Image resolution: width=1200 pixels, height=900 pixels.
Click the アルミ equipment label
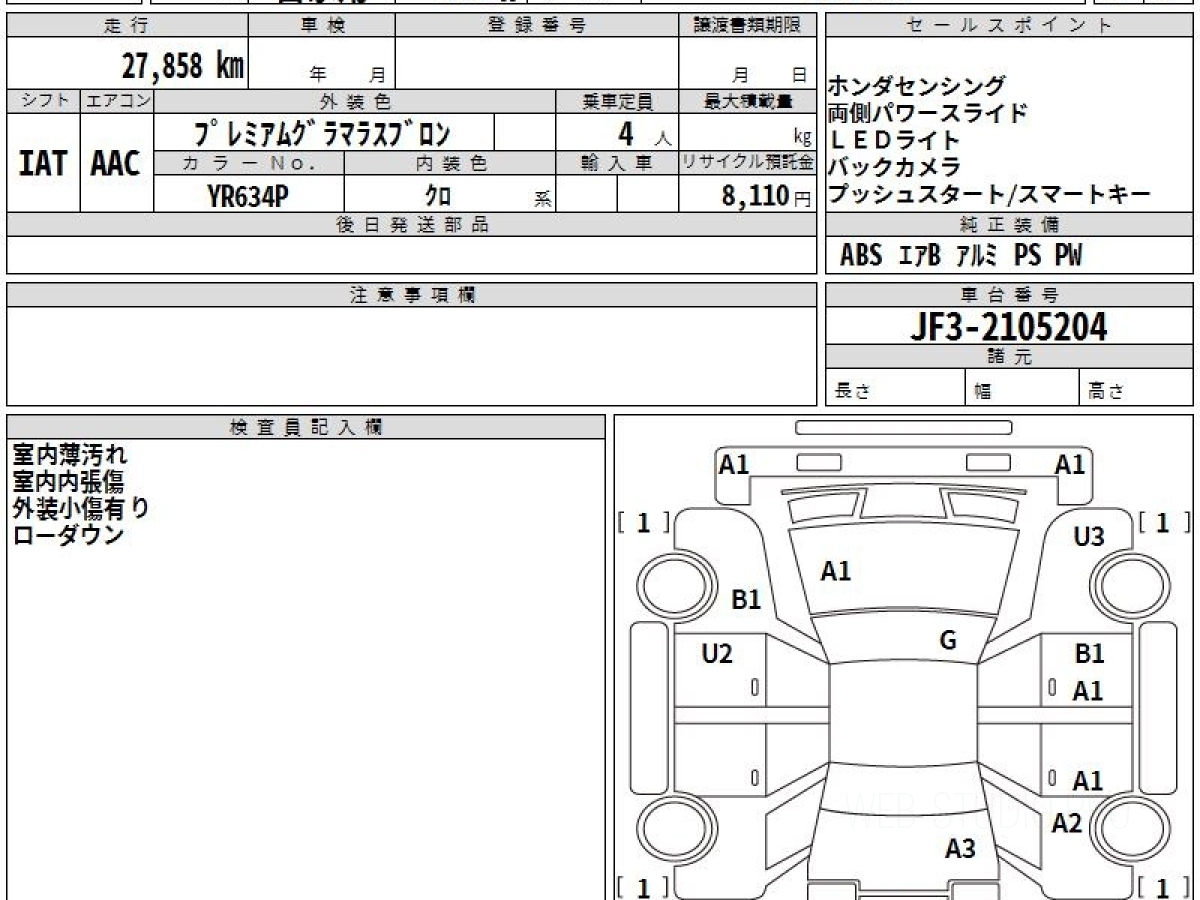977,256
